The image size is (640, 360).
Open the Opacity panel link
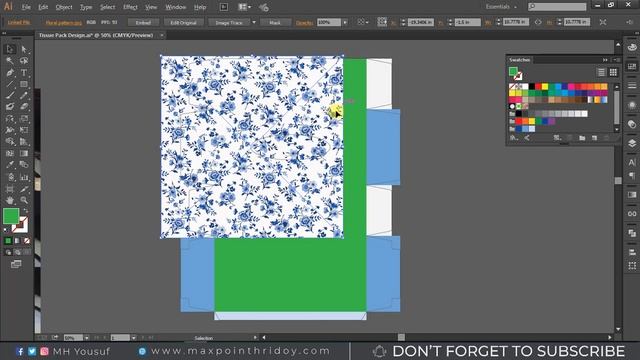tap(304, 23)
